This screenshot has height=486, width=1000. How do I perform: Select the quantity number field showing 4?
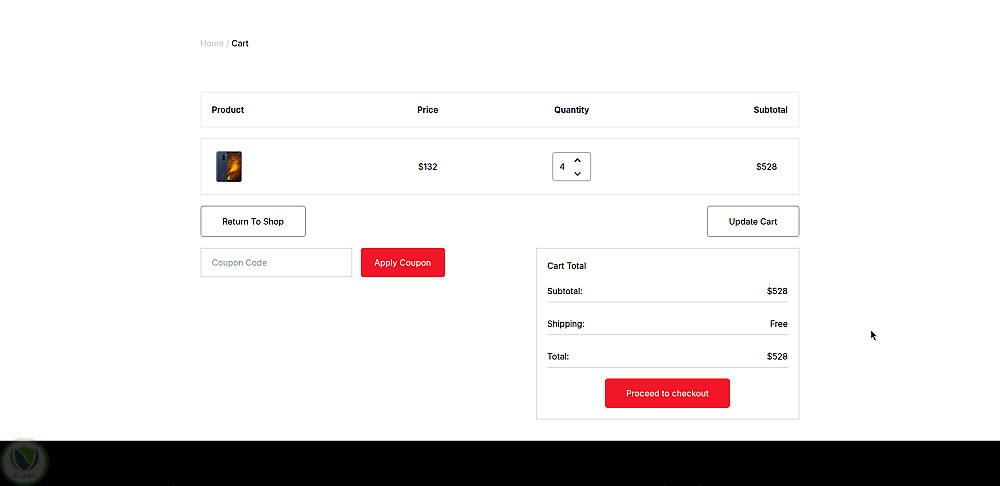tap(562, 167)
